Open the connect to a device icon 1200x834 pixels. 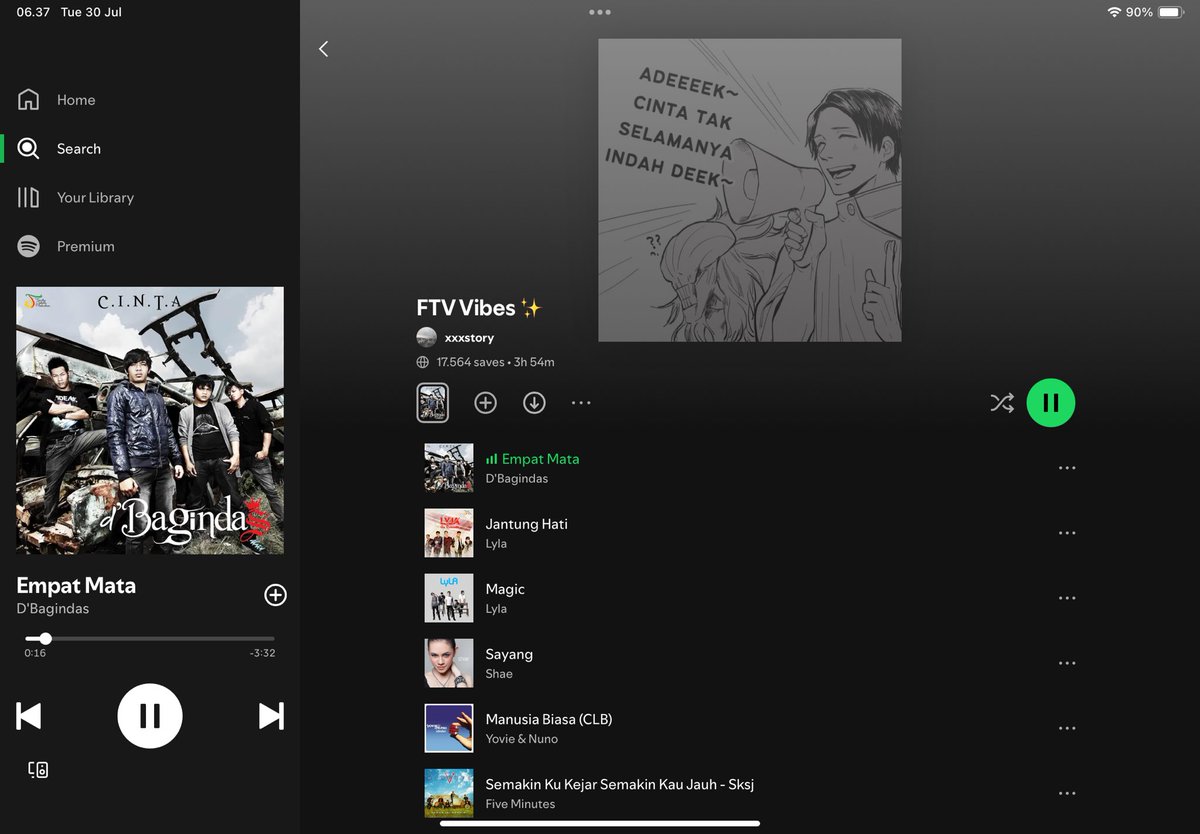tap(38, 770)
